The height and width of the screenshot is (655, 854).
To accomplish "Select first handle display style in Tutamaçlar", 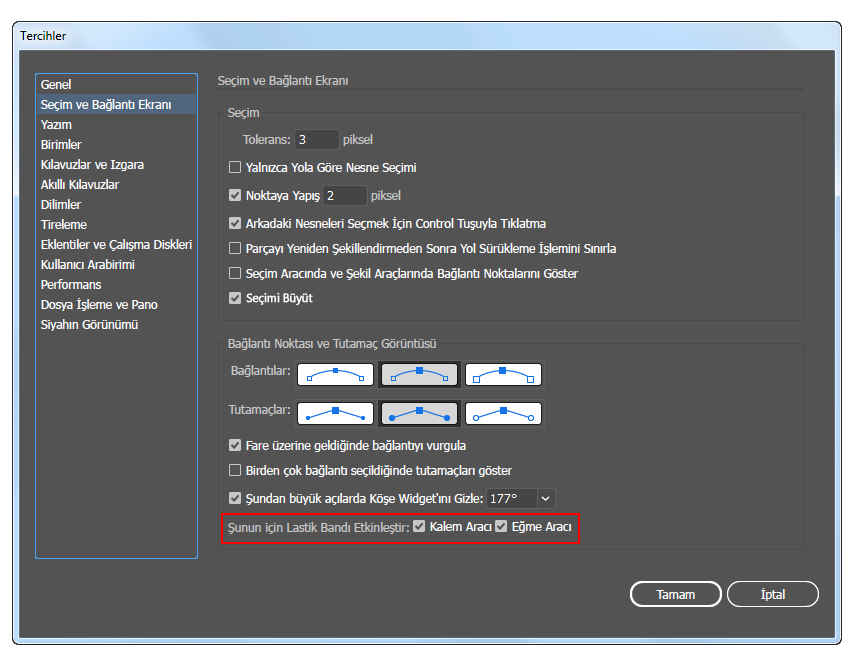I will tap(336, 414).
